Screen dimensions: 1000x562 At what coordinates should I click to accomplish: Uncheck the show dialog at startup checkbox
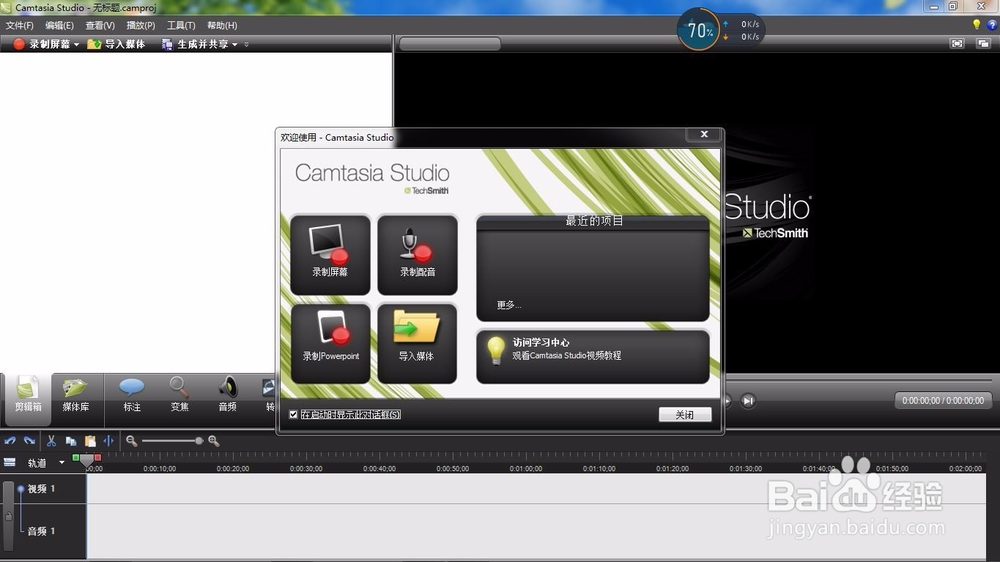(293, 415)
